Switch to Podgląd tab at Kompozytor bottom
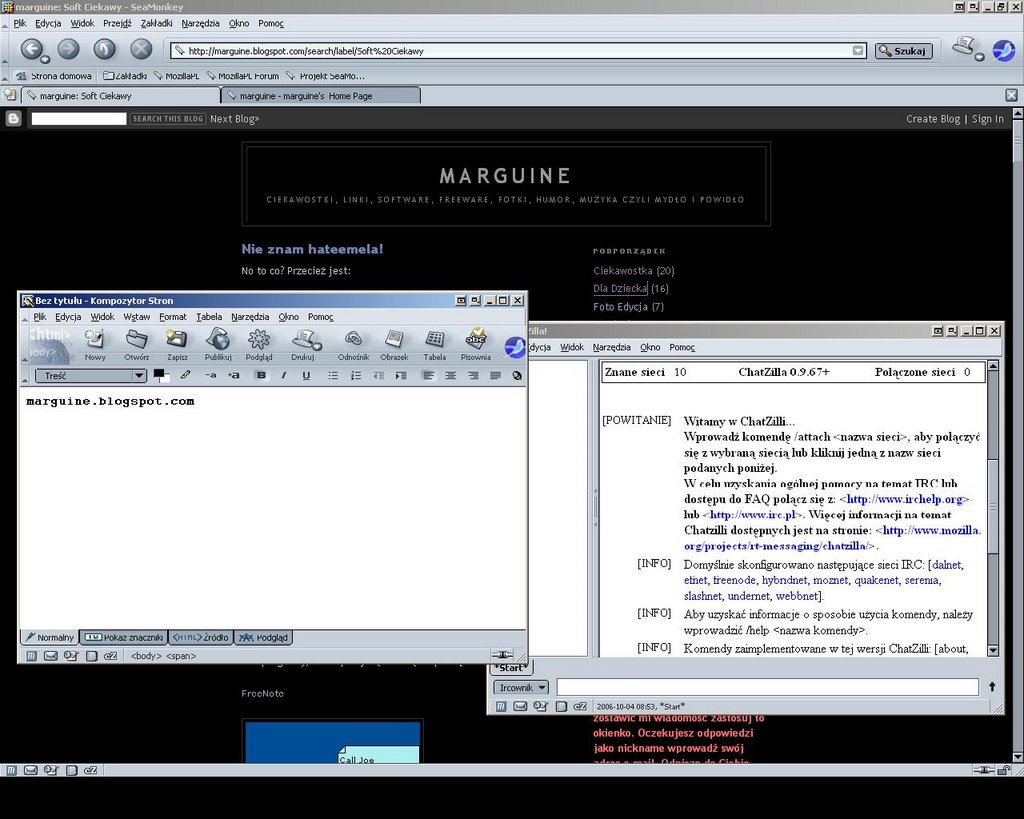Viewport: 1024px width, 819px height. pos(263,637)
